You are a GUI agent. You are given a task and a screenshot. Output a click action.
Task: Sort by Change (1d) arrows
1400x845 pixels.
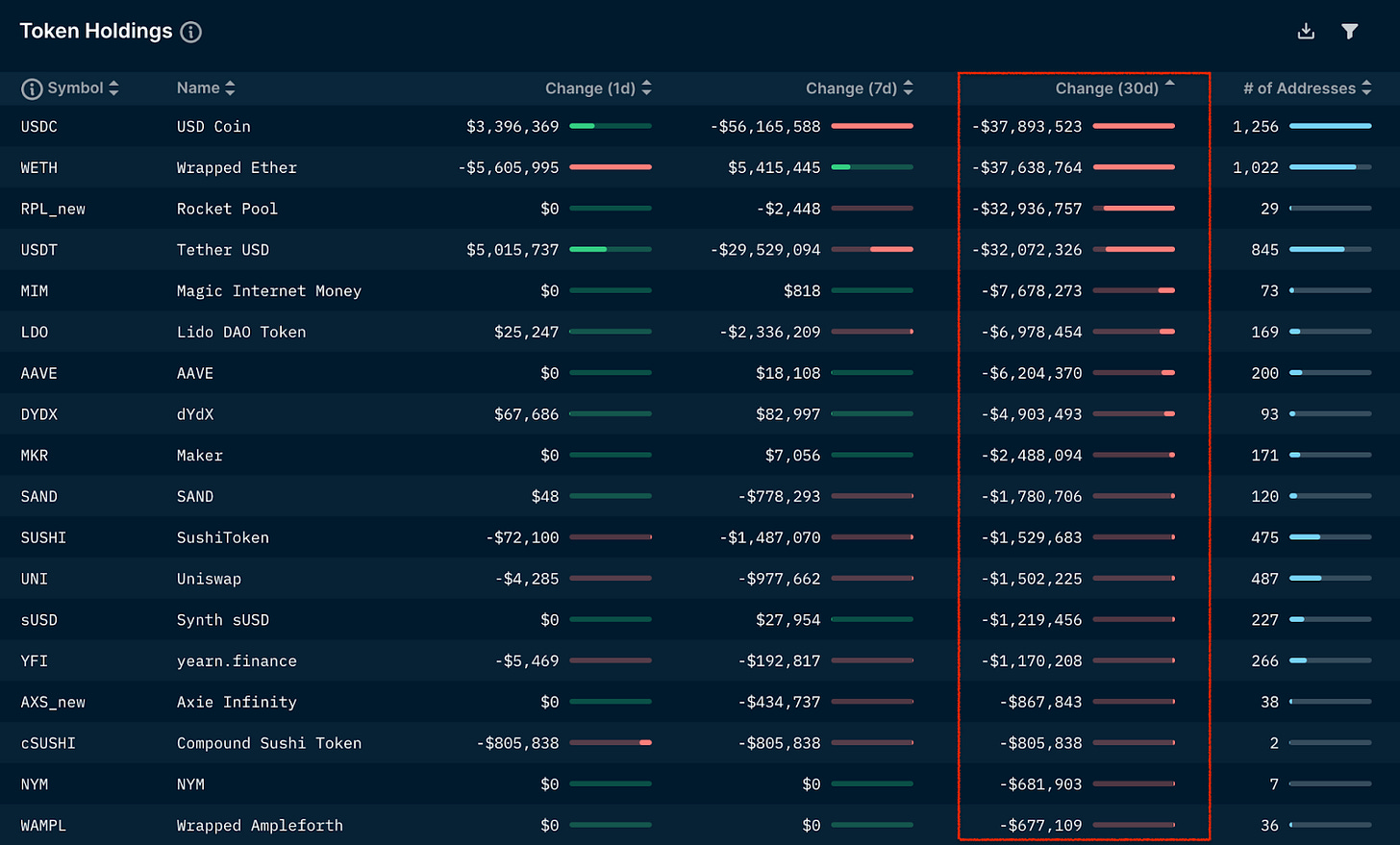(x=646, y=88)
